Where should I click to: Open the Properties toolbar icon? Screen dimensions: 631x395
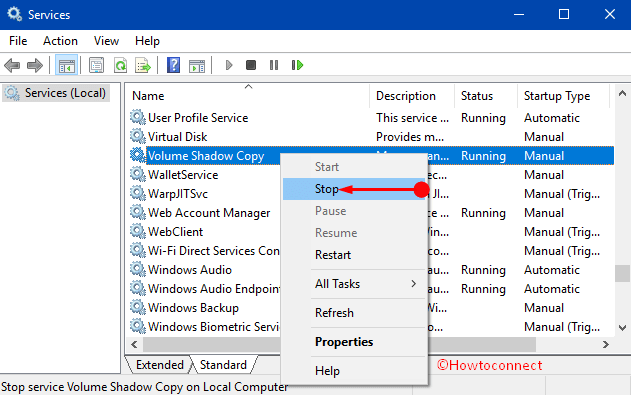tap(97, 65)
